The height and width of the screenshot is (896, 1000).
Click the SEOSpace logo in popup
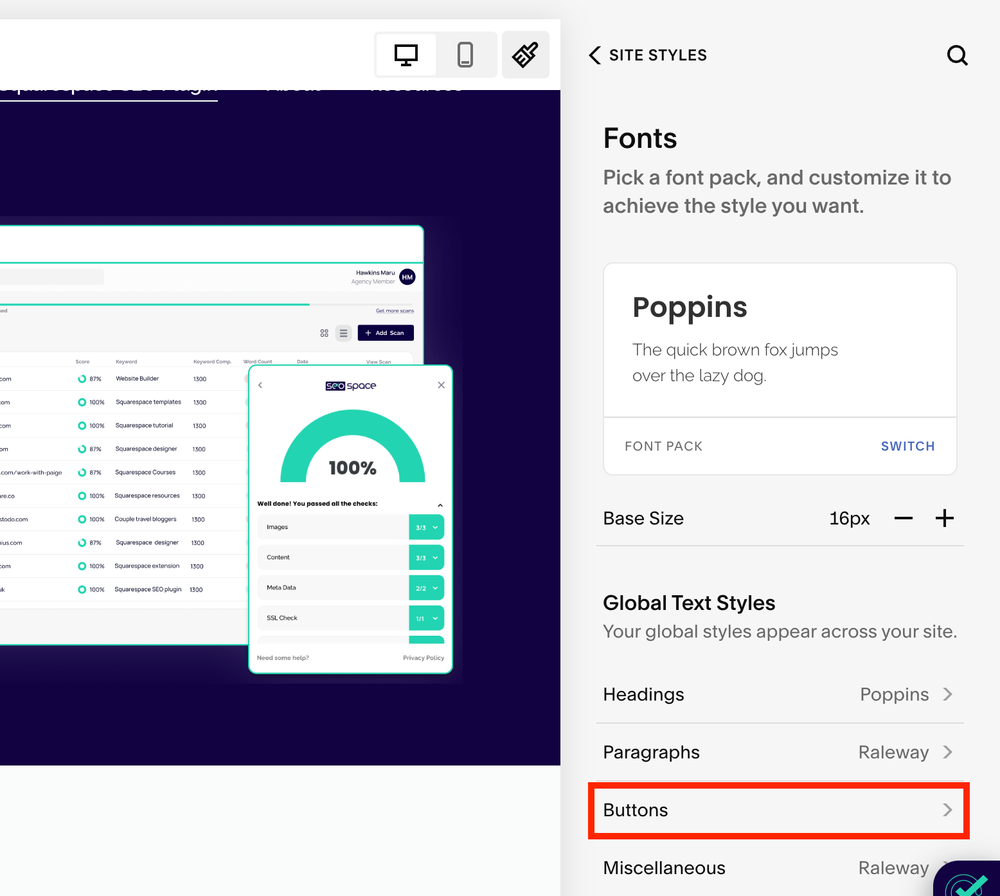[x=351, y=386]
